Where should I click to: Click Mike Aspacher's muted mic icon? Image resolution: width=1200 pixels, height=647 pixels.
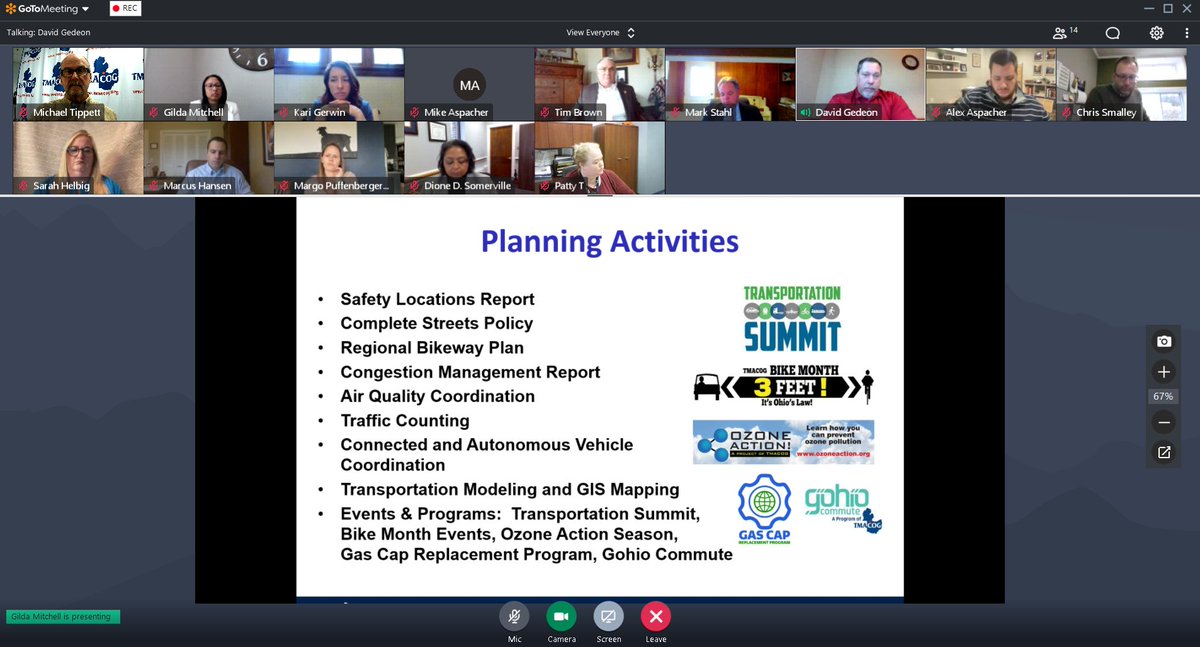click(x=415, y=112)
